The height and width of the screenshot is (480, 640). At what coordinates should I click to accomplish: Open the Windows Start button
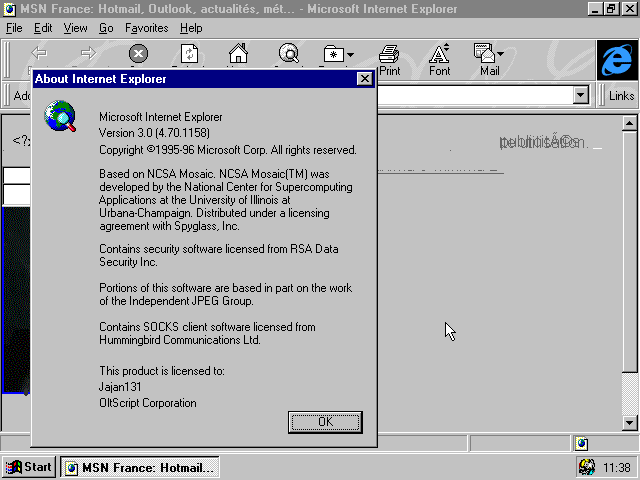coord(29,467)
